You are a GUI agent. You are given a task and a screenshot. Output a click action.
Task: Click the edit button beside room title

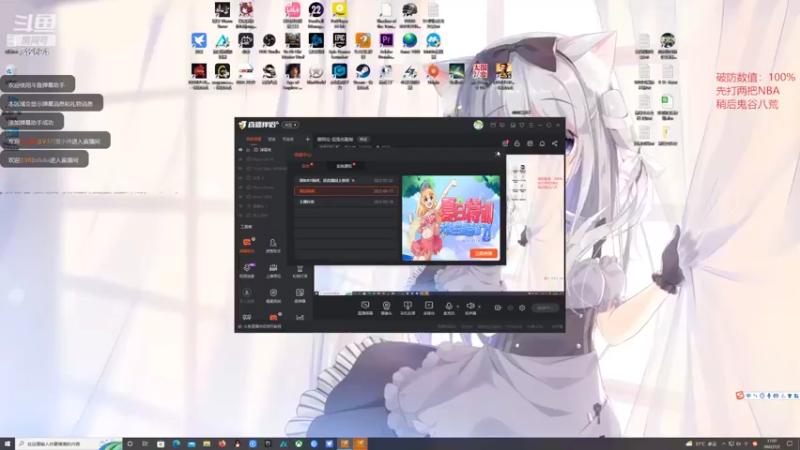point(363,139)
